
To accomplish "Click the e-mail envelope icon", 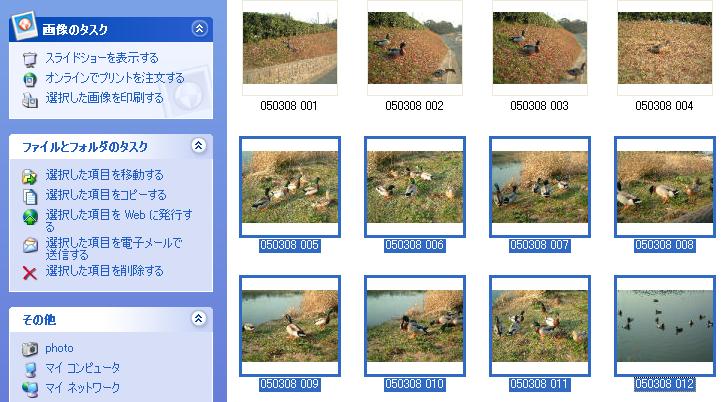I will click(30, 245).
